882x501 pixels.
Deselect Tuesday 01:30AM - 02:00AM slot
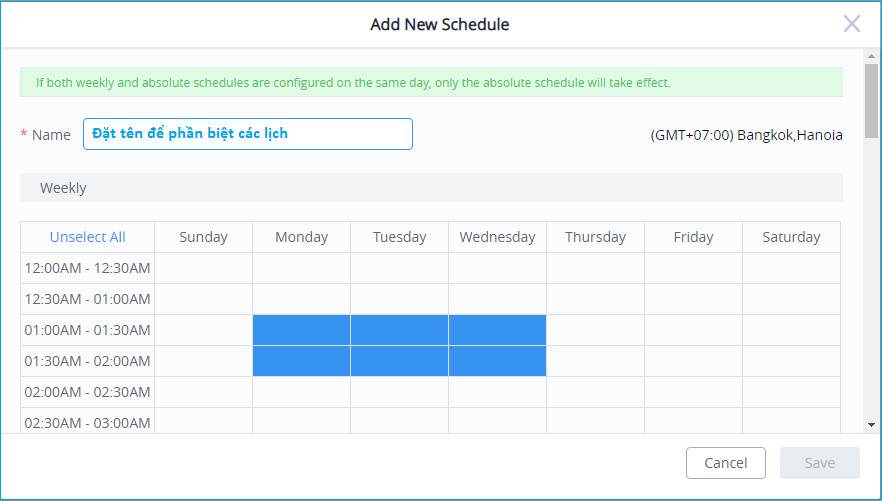pos(399,361)
